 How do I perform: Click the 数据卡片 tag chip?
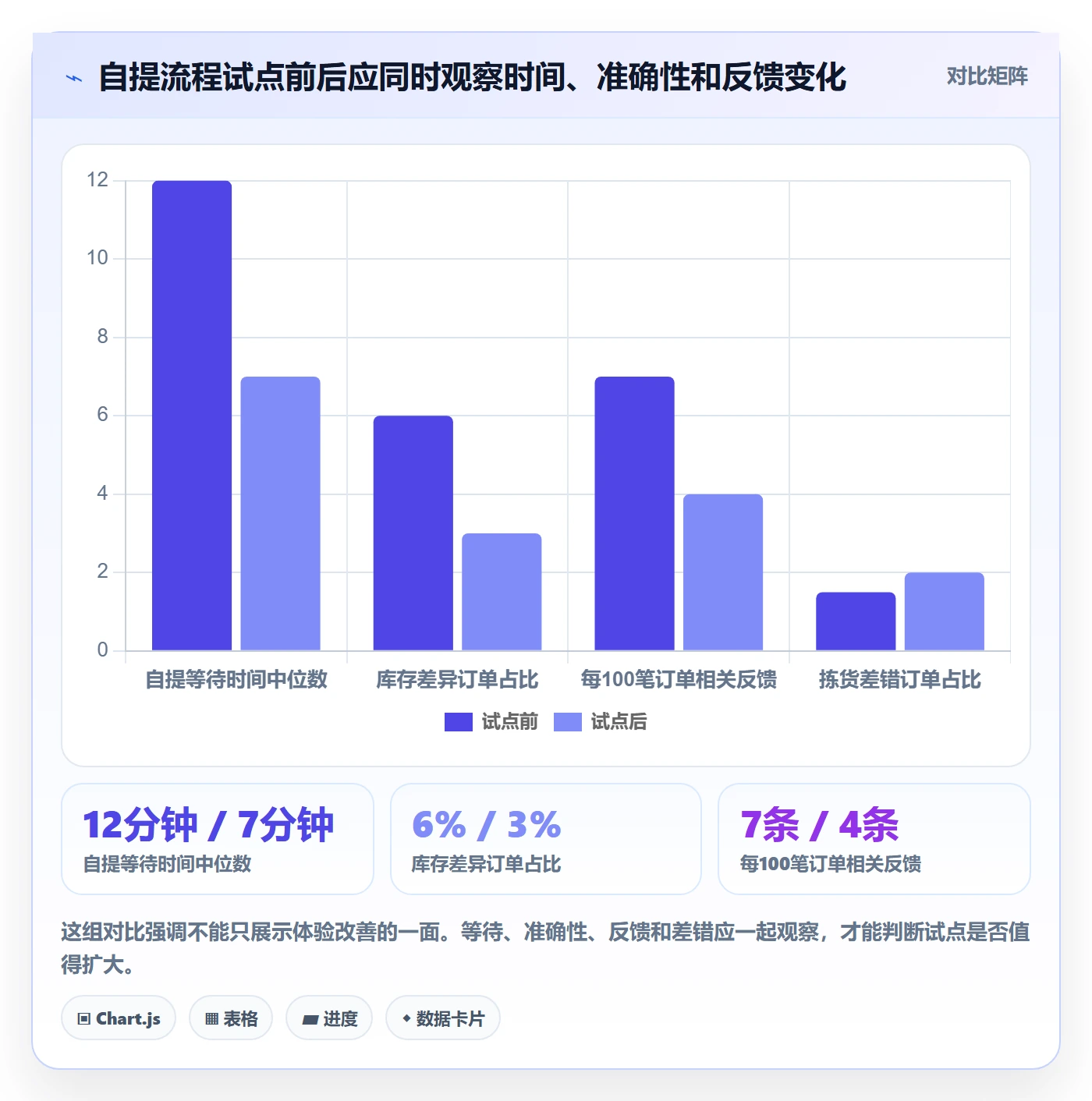tap(443, 1018)
